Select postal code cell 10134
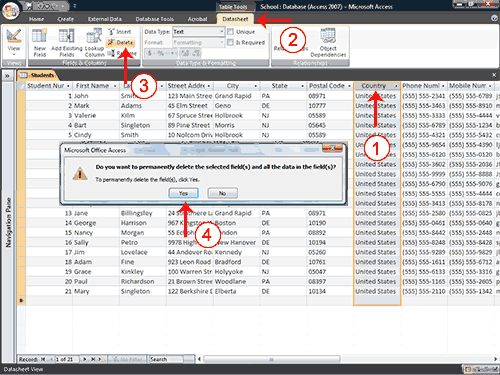 pos(330,291)
